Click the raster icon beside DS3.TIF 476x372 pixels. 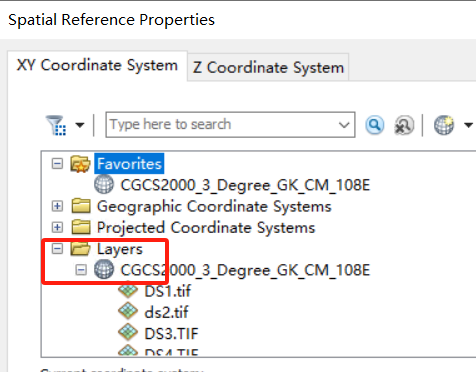coord(128,333)
